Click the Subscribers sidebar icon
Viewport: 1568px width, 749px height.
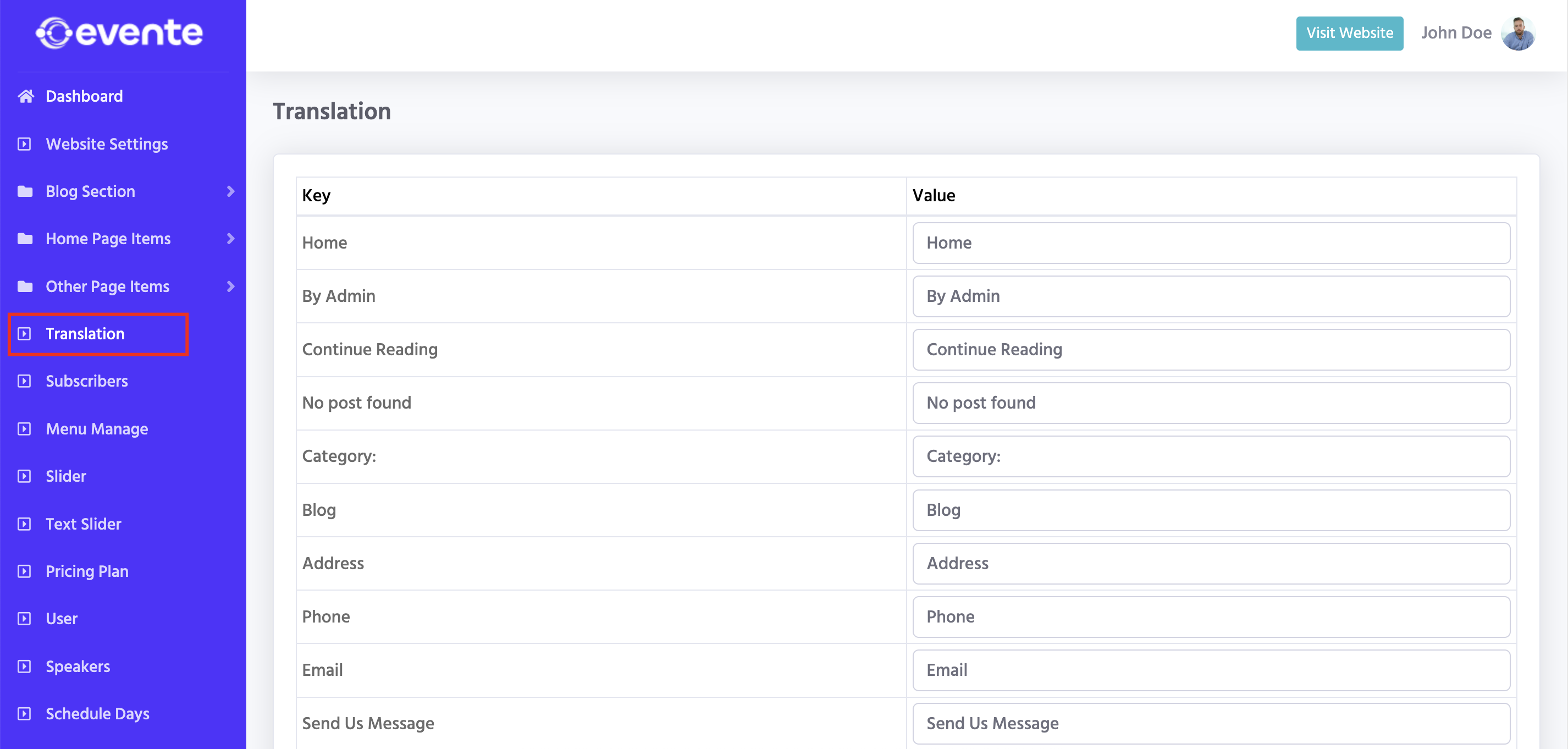(24, 381)
